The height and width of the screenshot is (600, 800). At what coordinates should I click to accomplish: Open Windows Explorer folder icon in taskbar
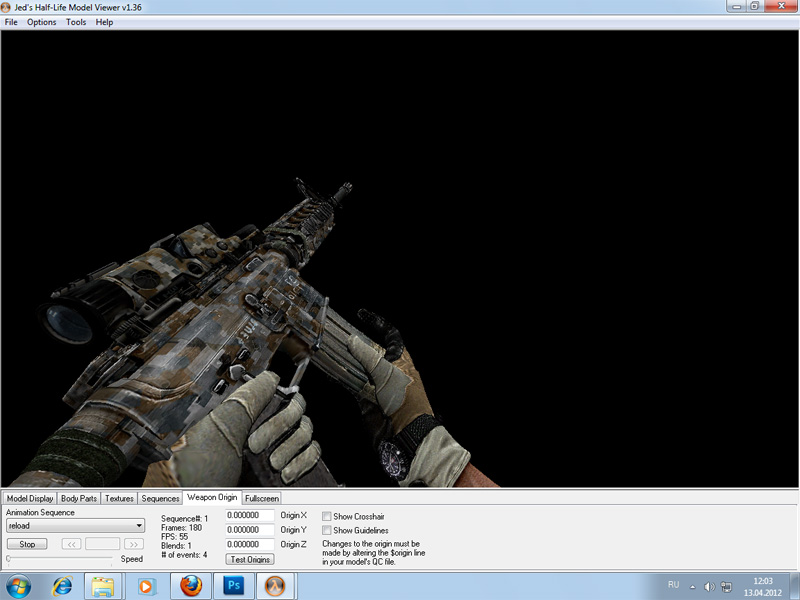pos(101,585)
